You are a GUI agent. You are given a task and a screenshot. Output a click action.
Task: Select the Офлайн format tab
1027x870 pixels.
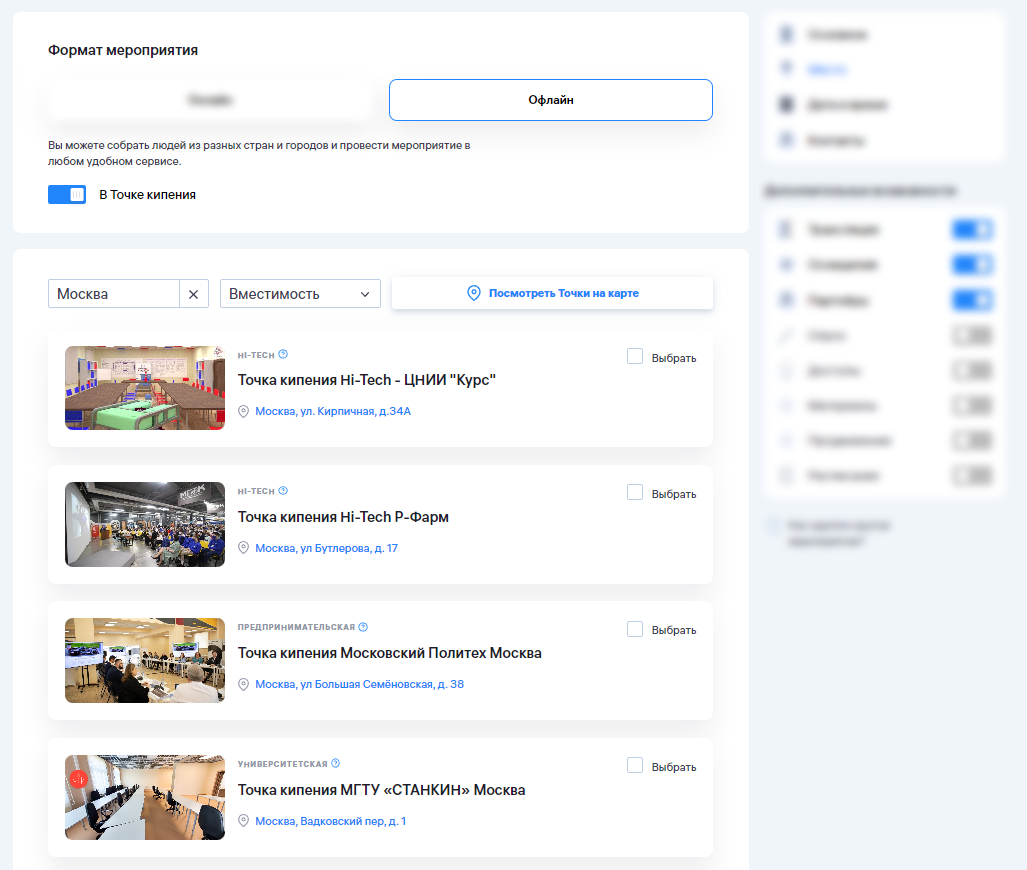pos(550,100)
